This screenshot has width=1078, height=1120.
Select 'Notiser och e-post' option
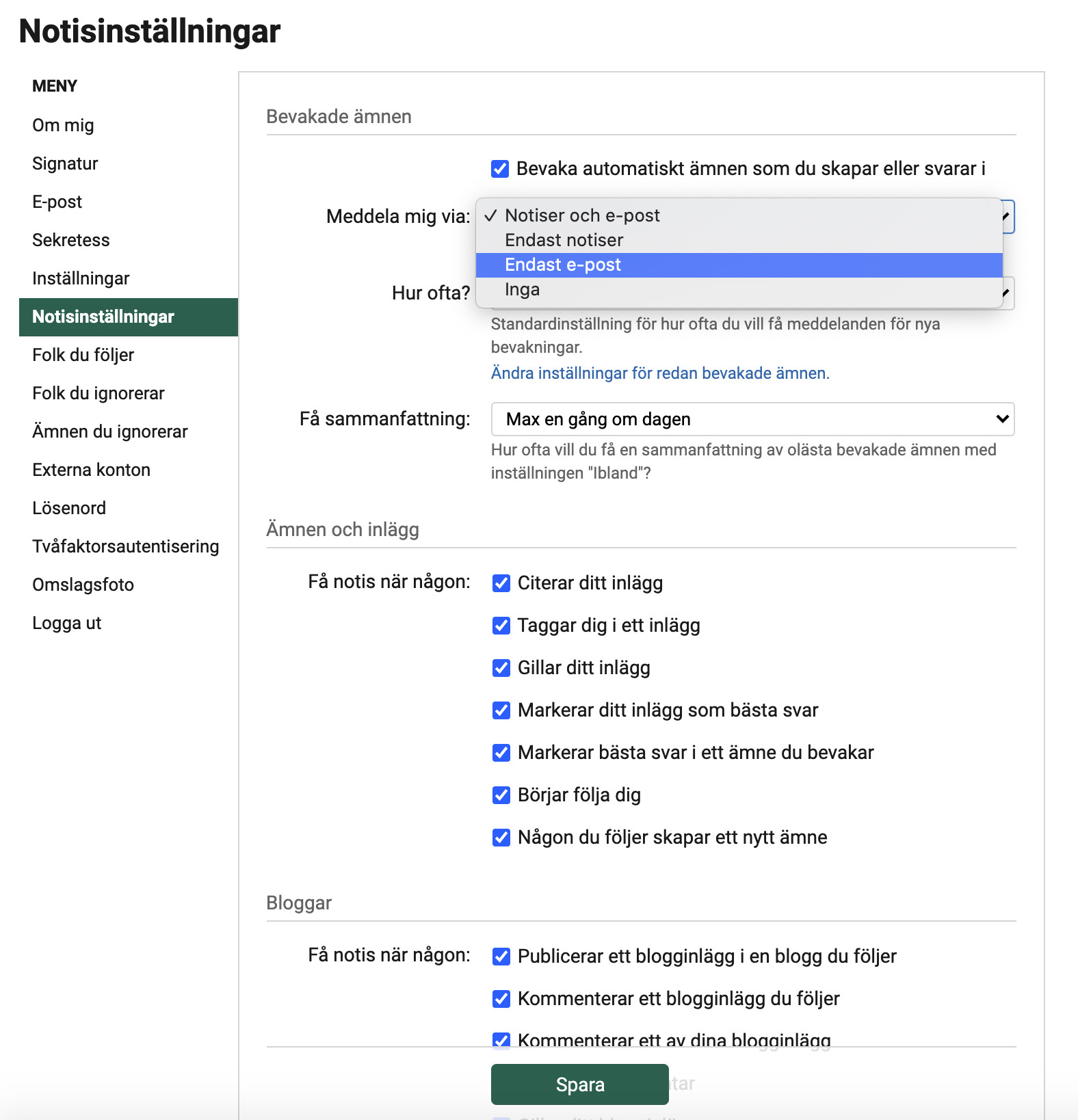point(581,216)
